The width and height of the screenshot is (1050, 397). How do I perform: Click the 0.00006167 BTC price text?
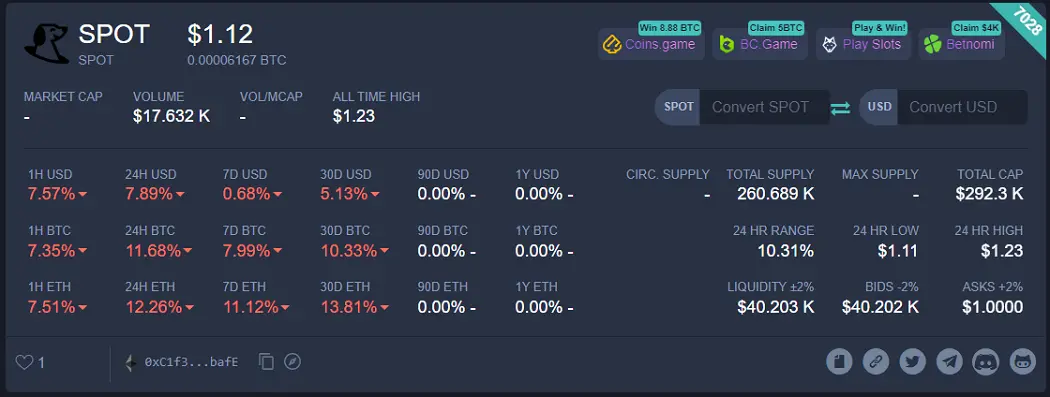[x=237, y=60]
